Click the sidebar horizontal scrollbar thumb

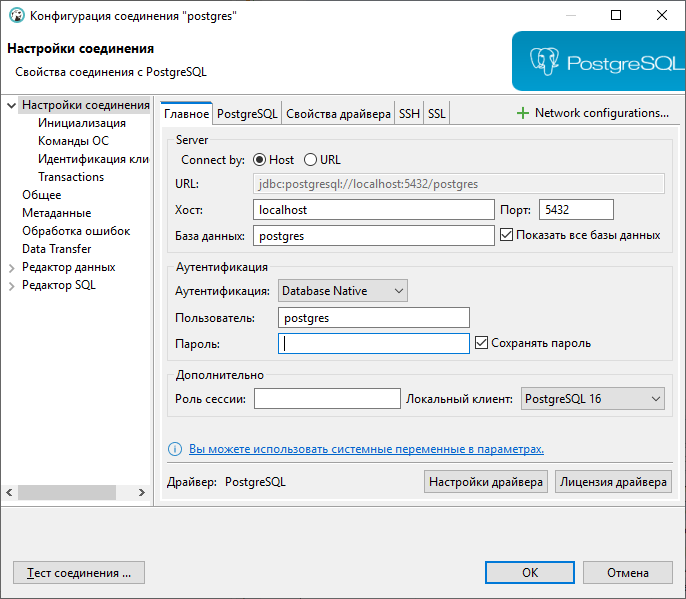pyautogui.click(x=67, y=492)
